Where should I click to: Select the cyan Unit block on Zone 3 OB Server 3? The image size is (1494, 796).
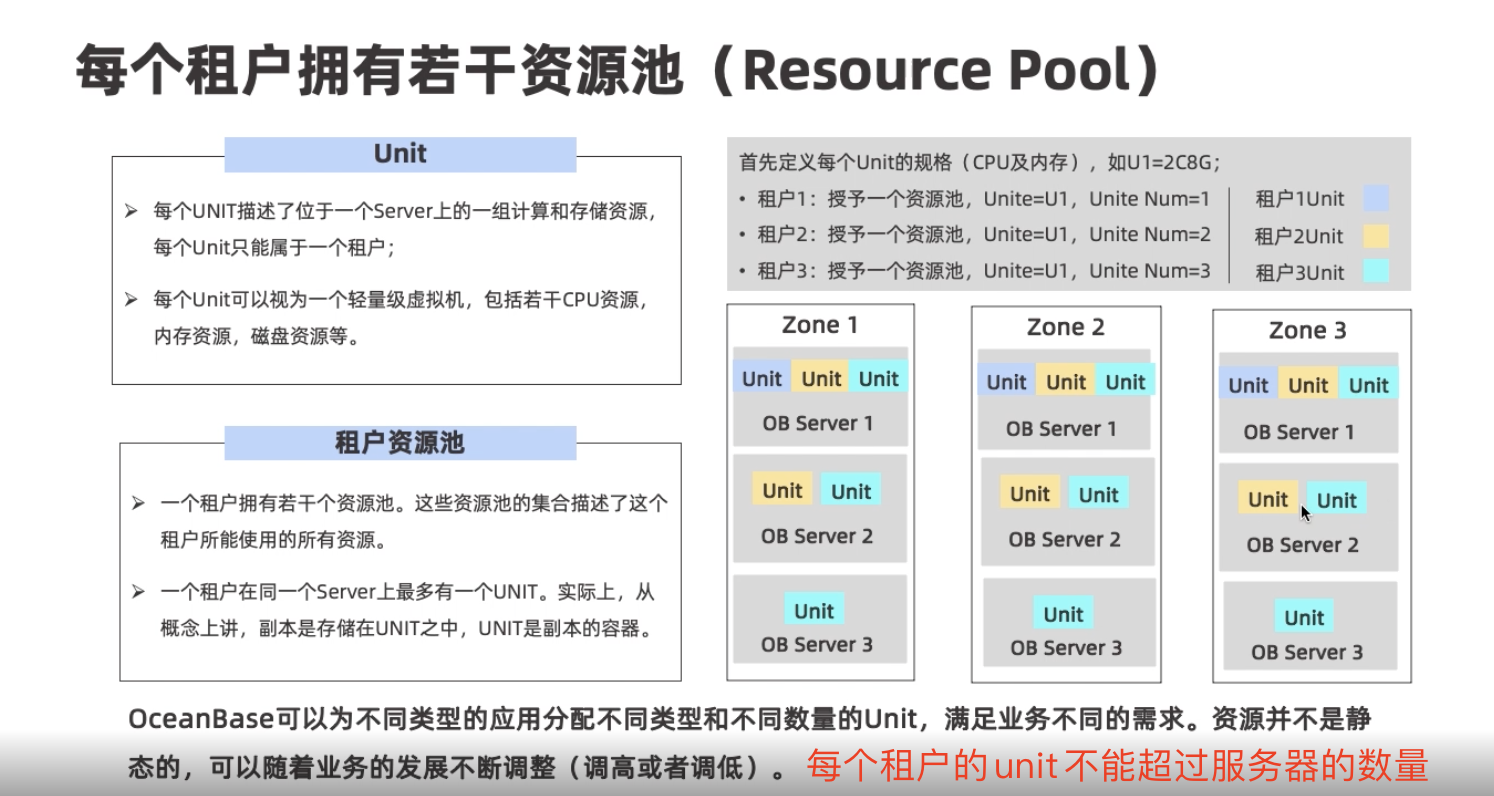pyautogui.click(x=1303, y=617)
